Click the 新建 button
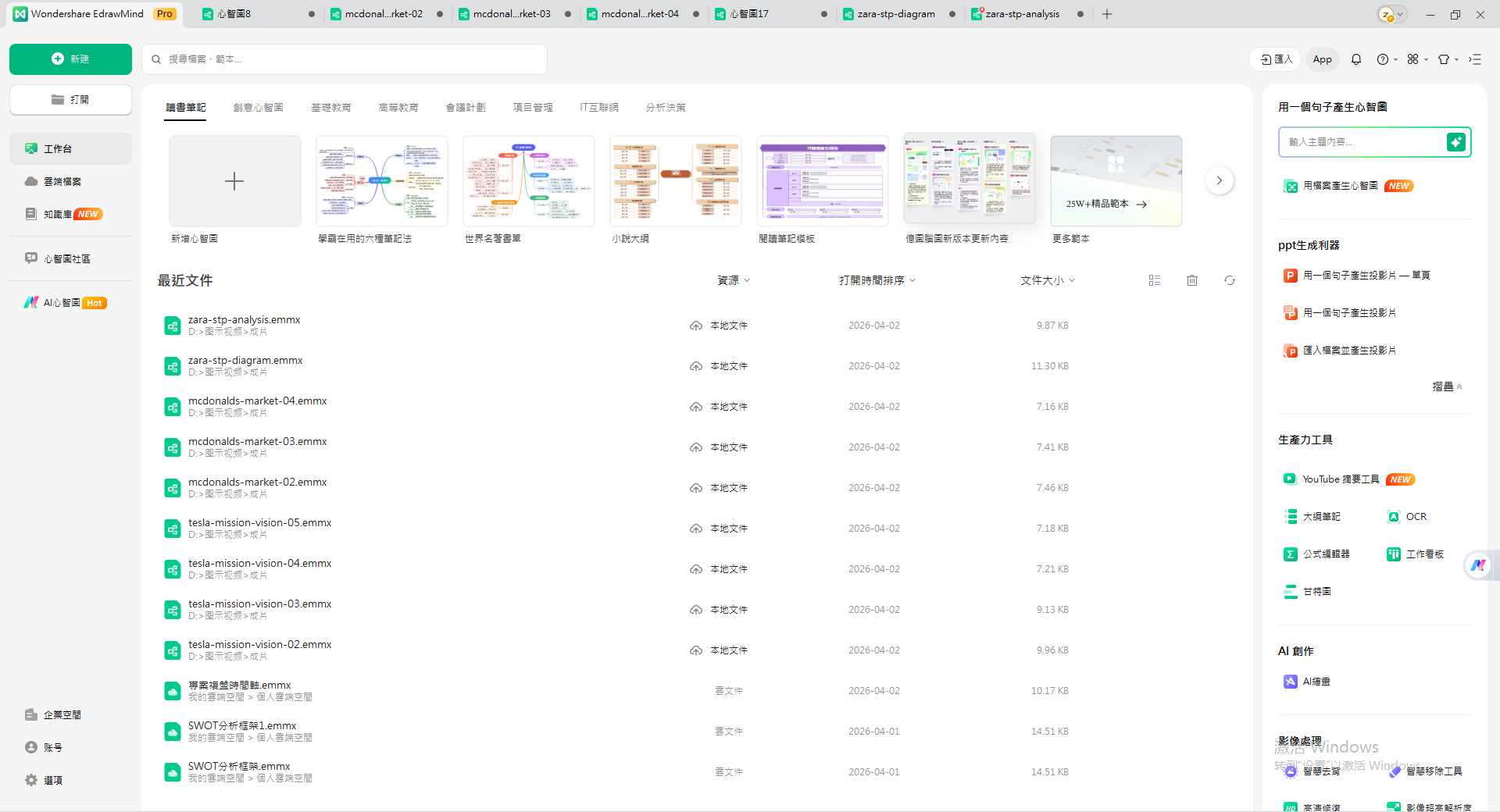The width and height of the screenshot is (1500, 812). pos(70,59)
